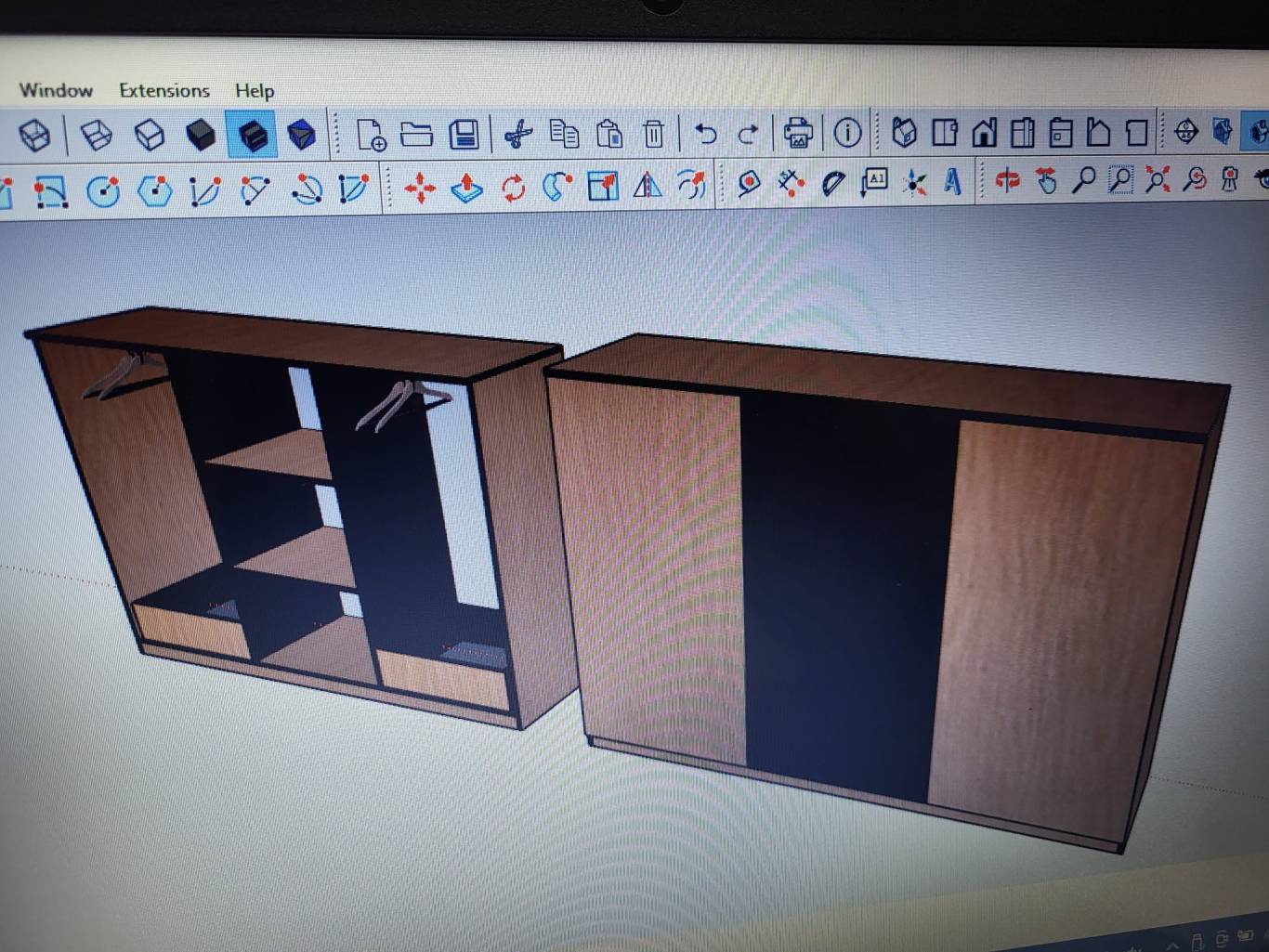Select the Move tool
The width and height of the screenshot is (1269, 952).
pos(420,188)
